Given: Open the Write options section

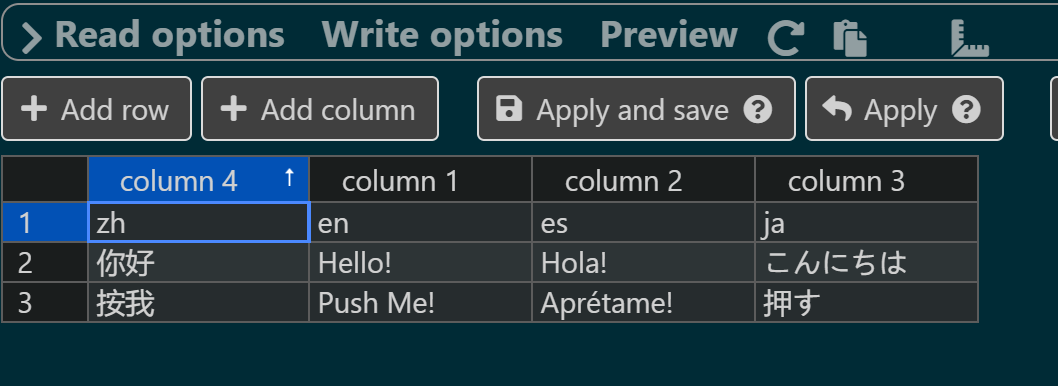Looking at the screenshot, I should click(442, 34).
